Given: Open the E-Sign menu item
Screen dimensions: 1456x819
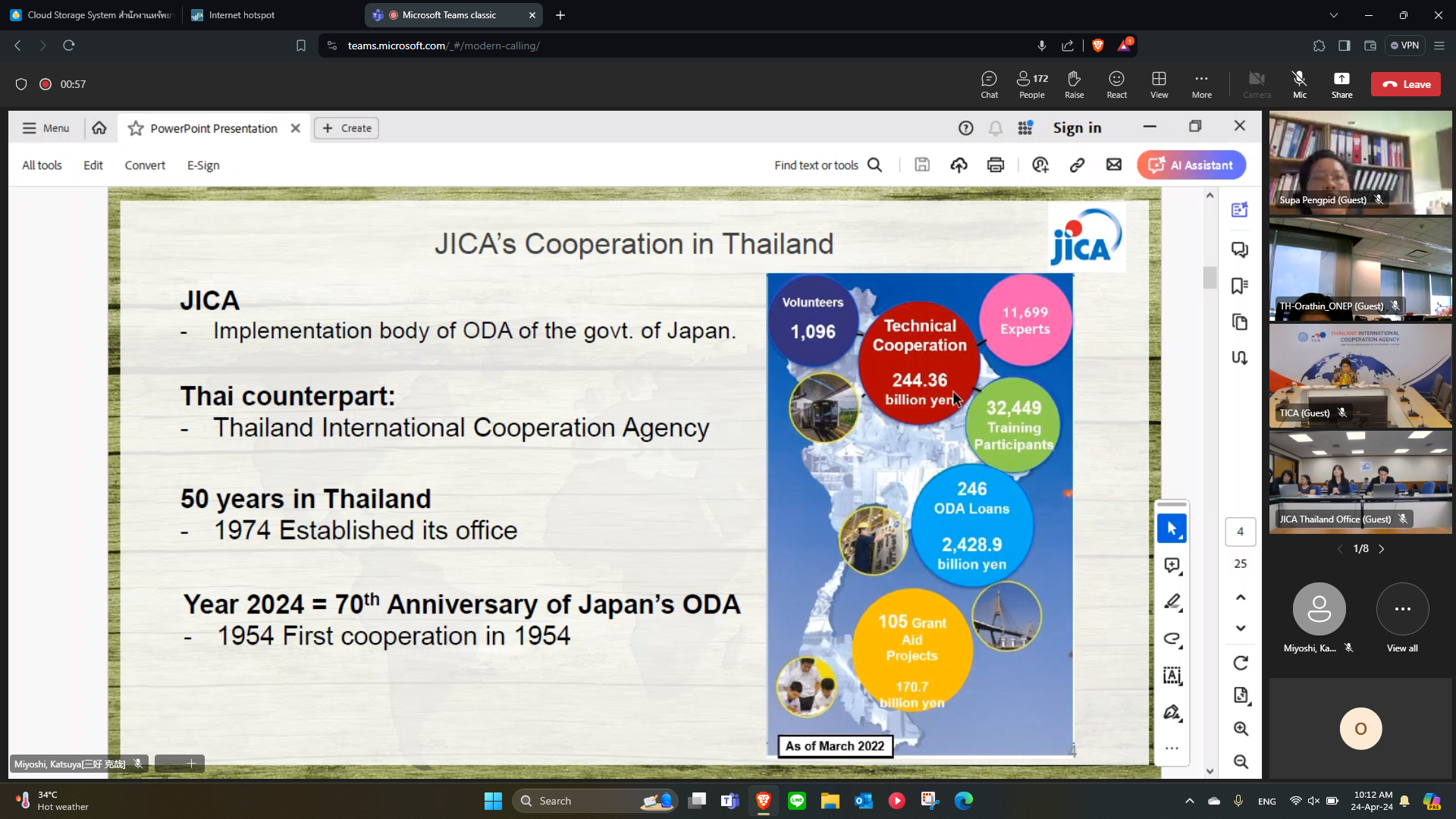Looking at the screenshot, I should [203, 165].
